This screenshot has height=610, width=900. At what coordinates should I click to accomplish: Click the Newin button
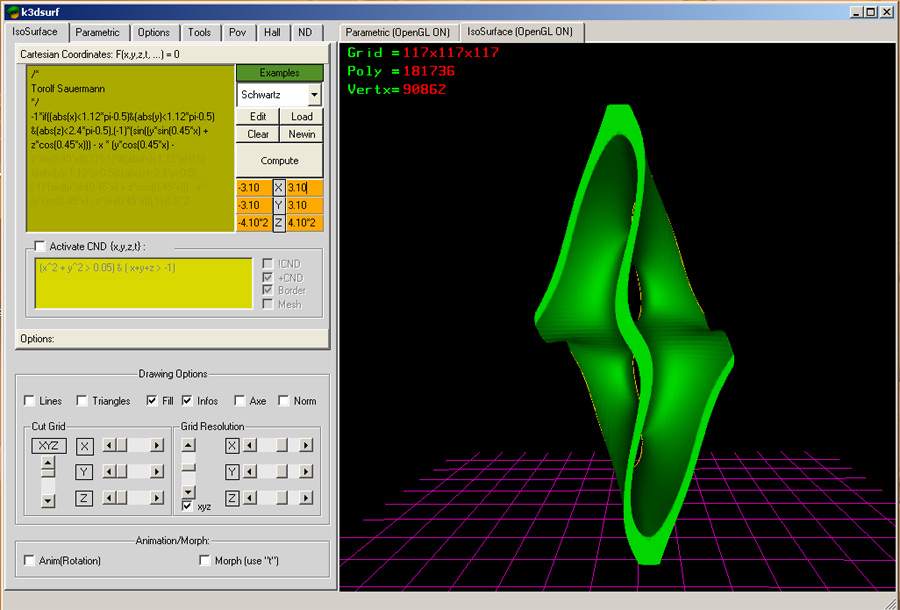click(x=302, y=134)
